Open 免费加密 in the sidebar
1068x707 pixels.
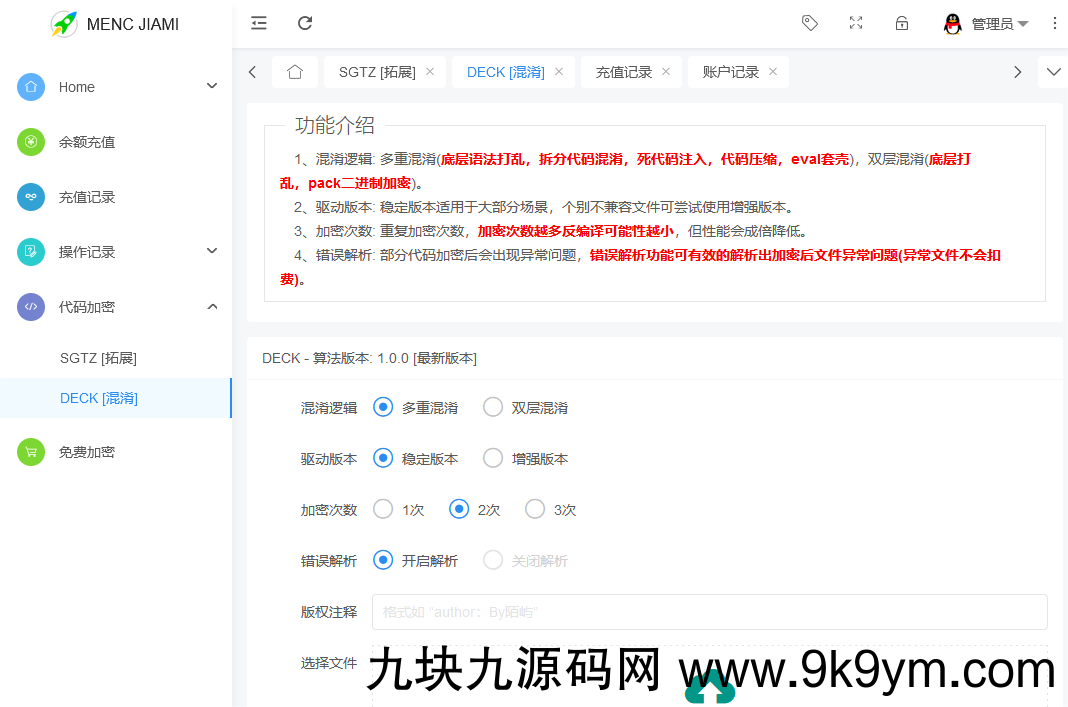click(87, 452)
